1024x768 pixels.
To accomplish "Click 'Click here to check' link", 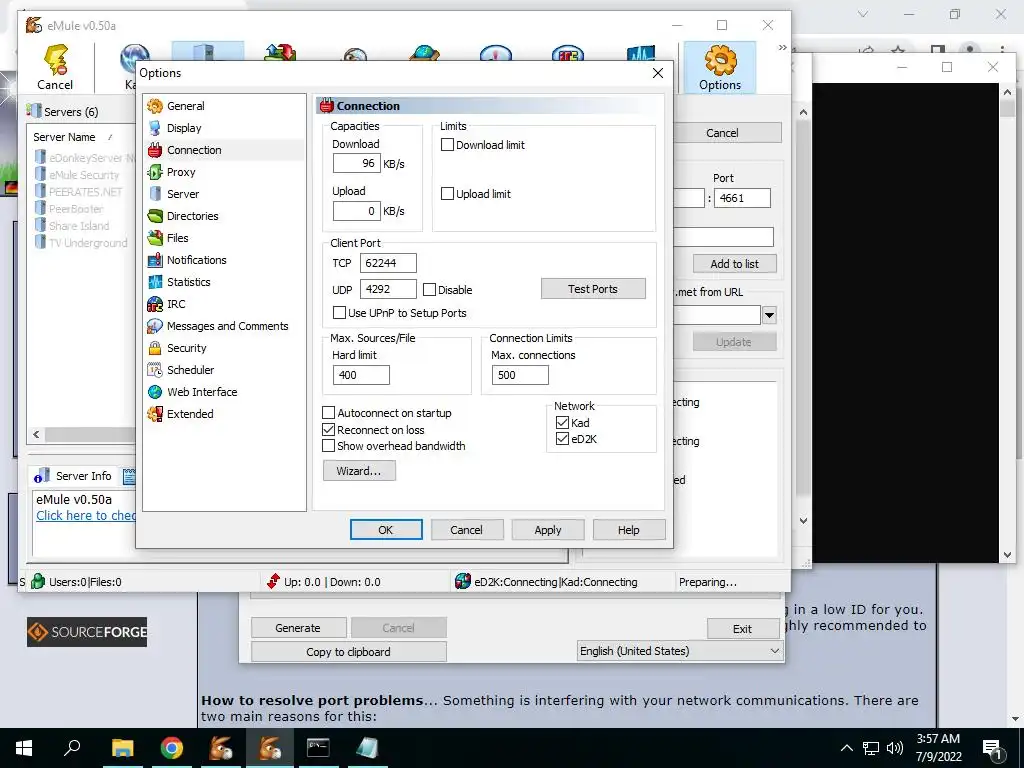I will click(86, 515).
